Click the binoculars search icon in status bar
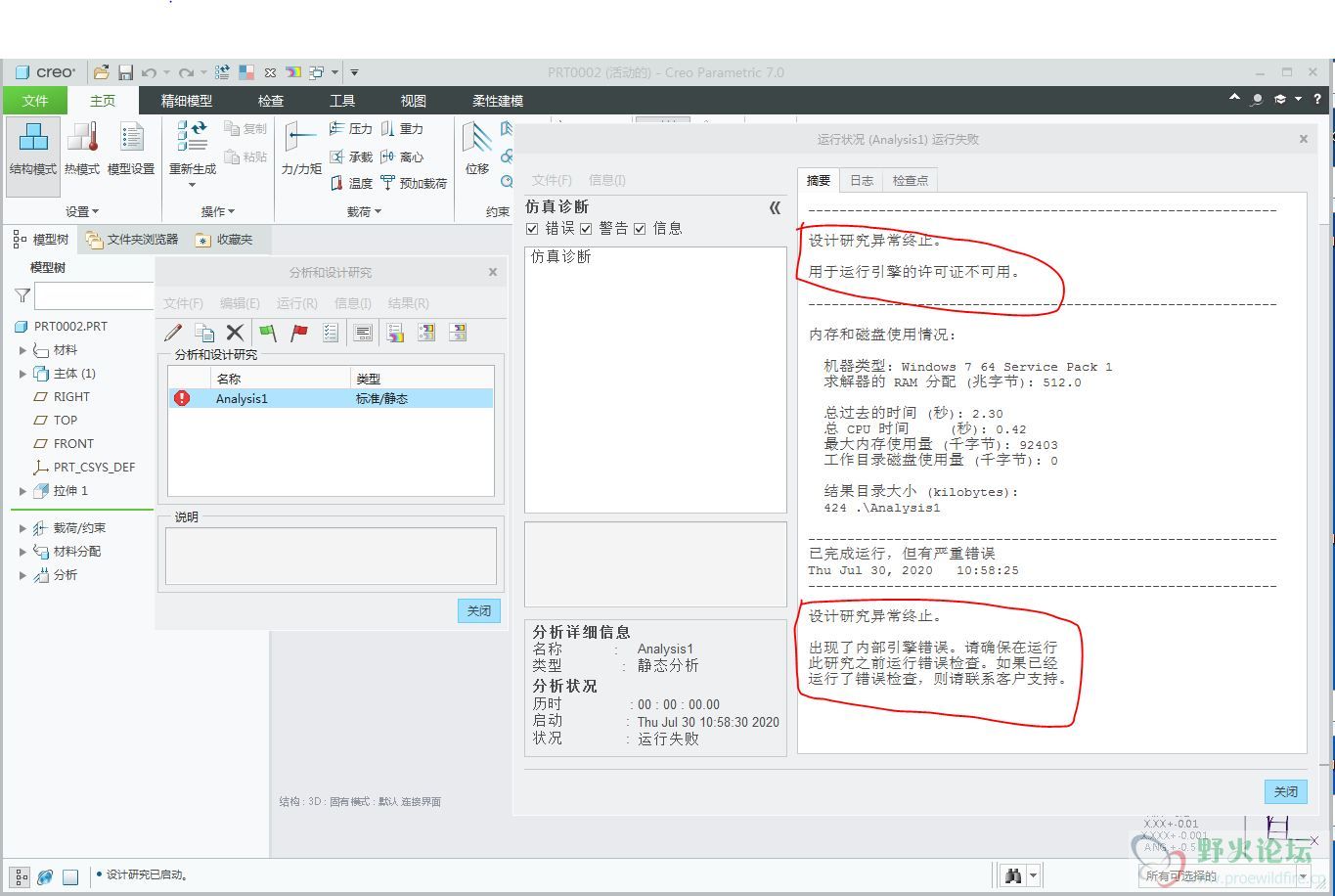This screenshot has width=1335, height=896. [x=1013, y=876]
